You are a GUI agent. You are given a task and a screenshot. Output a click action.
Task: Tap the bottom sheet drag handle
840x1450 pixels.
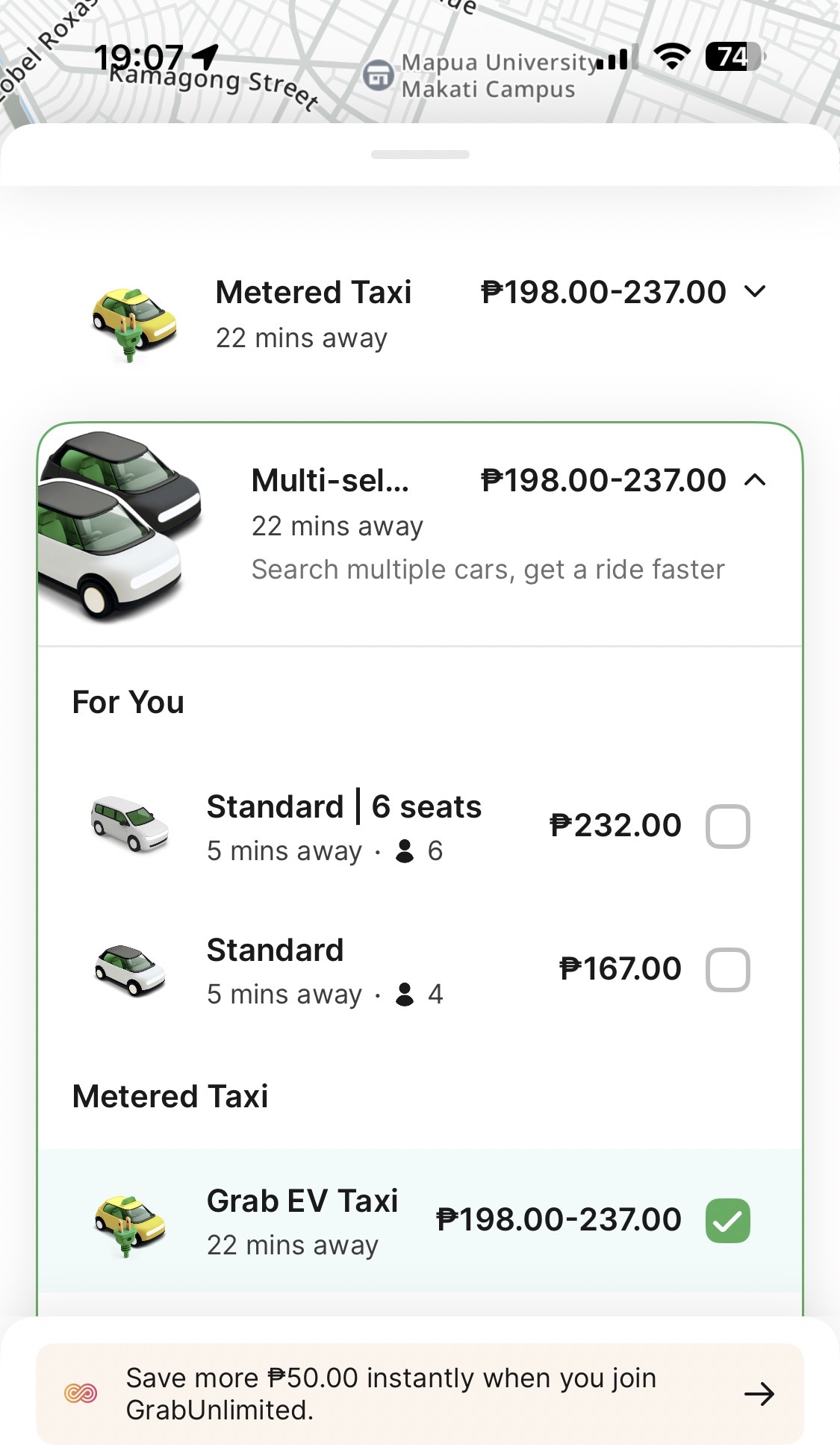pos(420,155)
